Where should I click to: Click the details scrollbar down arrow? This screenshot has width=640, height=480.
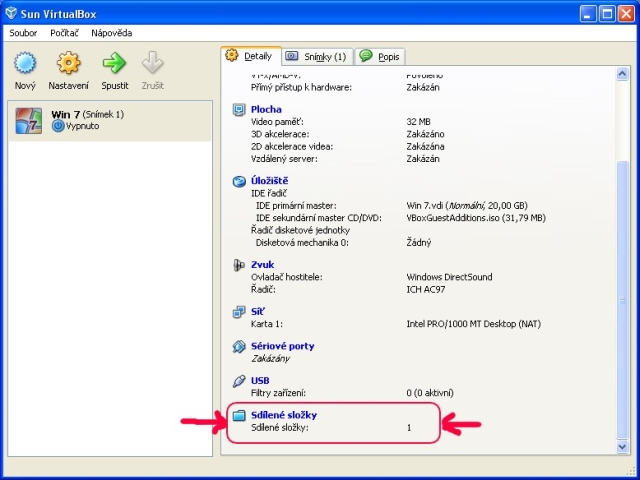[x=622, y=447]
